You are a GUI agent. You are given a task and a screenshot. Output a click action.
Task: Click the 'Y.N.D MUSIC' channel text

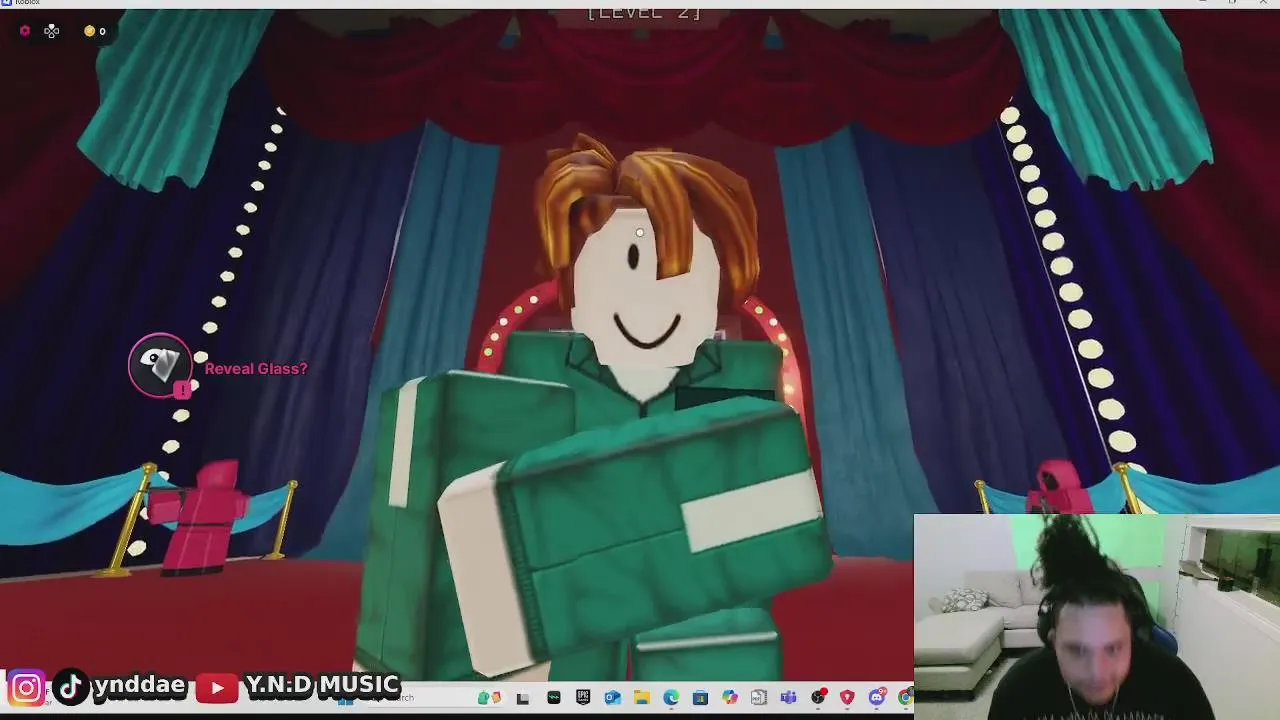pos(322,686)
